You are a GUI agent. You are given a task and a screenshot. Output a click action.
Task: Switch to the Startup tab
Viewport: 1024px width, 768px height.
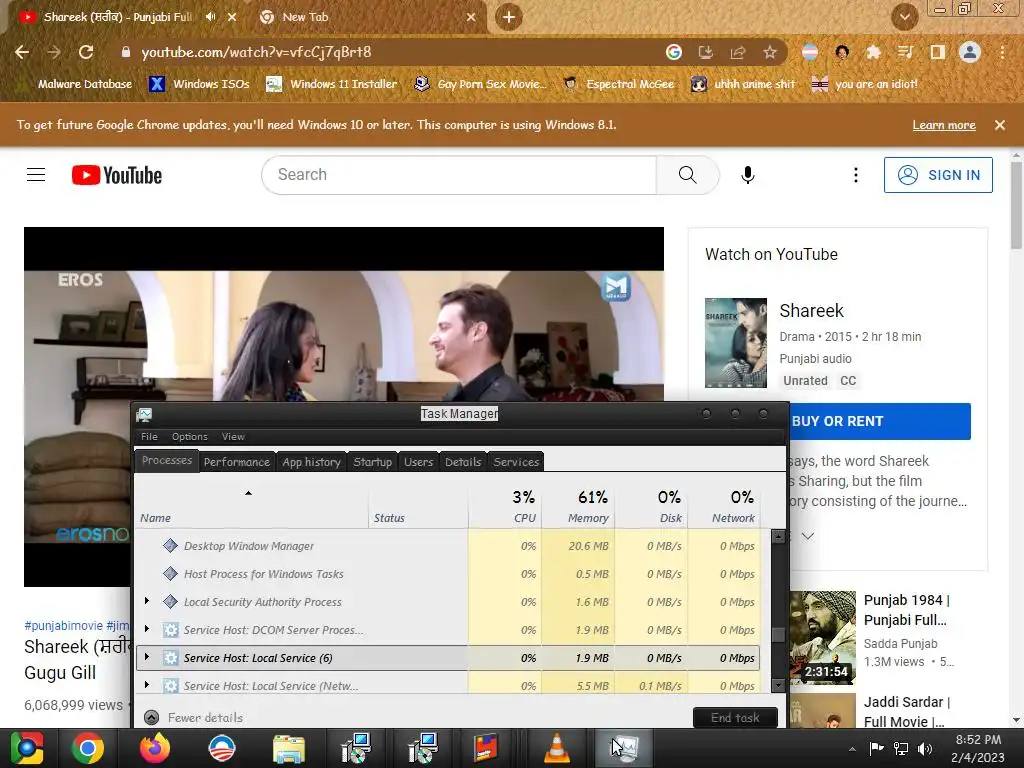pos(372,462)
